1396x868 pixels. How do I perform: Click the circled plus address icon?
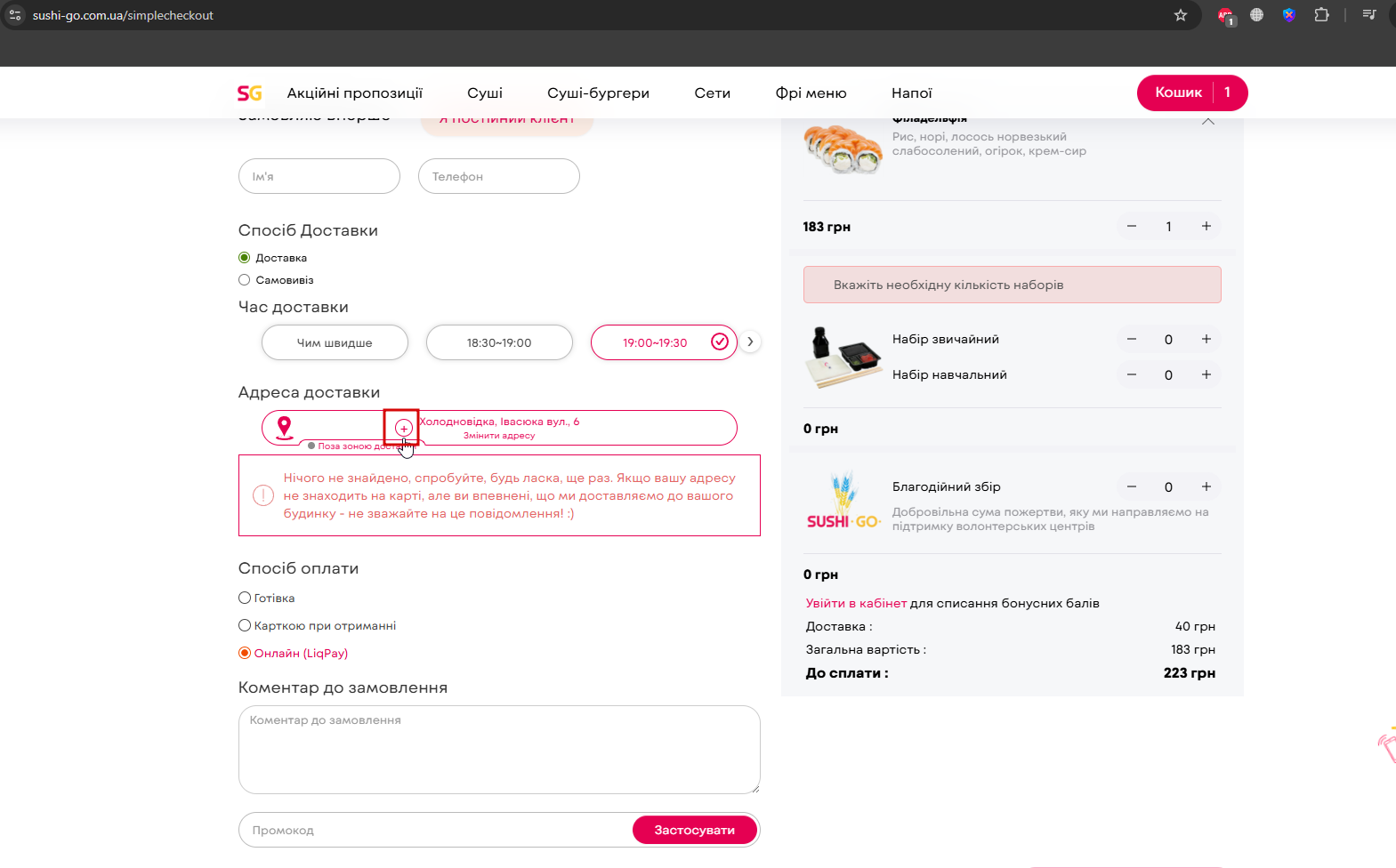pyautogui.click(x=403, y=428)
